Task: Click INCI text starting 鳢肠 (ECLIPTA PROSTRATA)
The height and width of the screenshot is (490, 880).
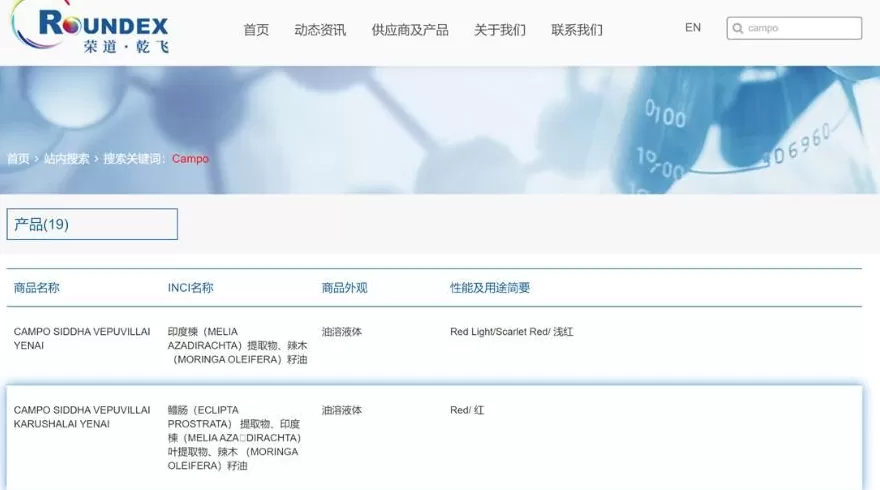Action: pos(235,438)
